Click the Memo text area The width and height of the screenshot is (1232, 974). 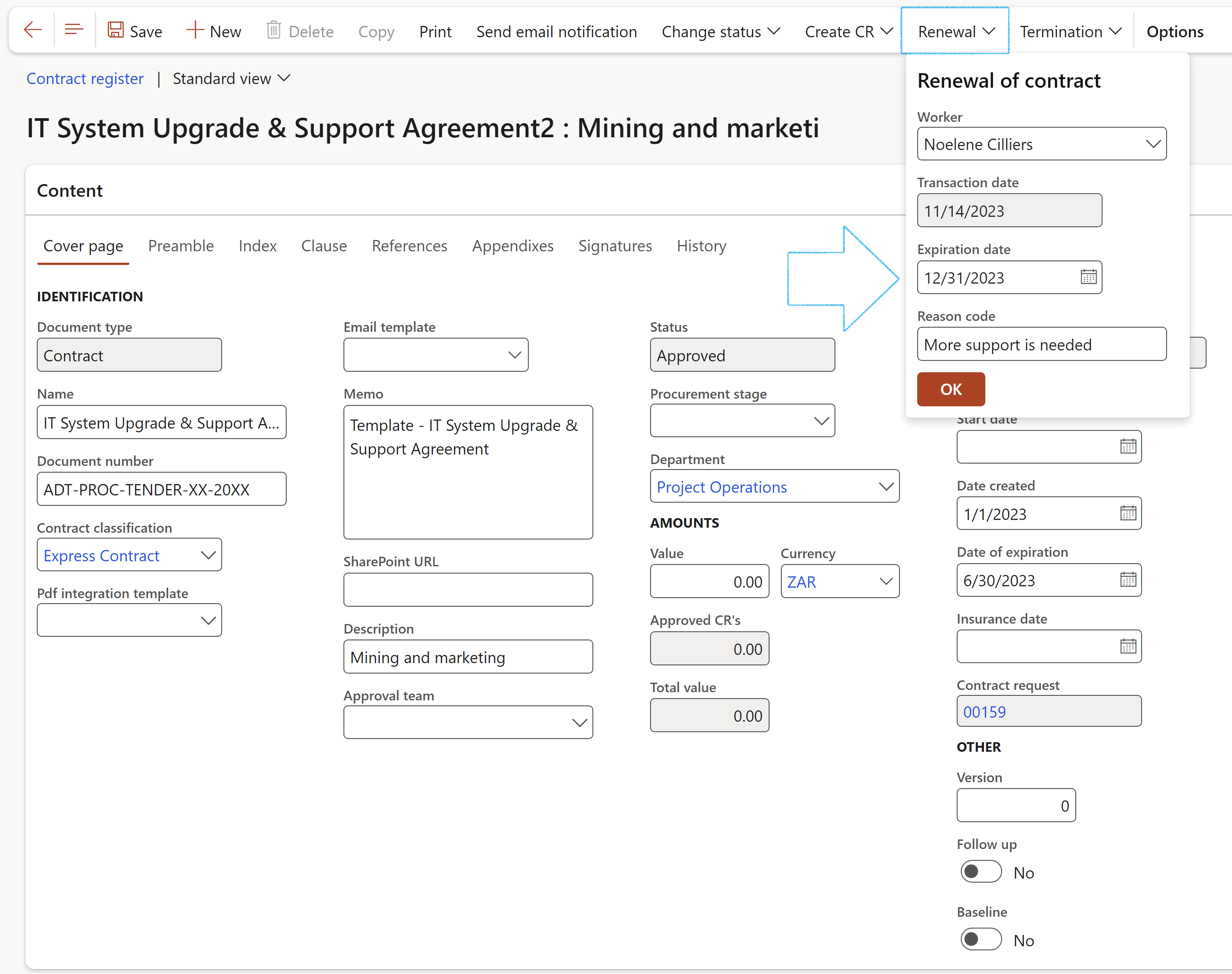[468, 472]
